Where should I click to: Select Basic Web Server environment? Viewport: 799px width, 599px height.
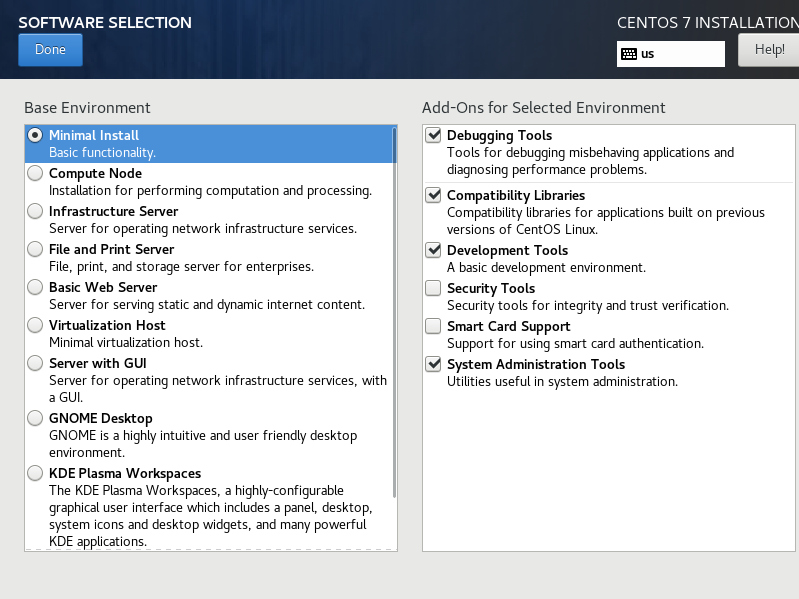point(36,287)
